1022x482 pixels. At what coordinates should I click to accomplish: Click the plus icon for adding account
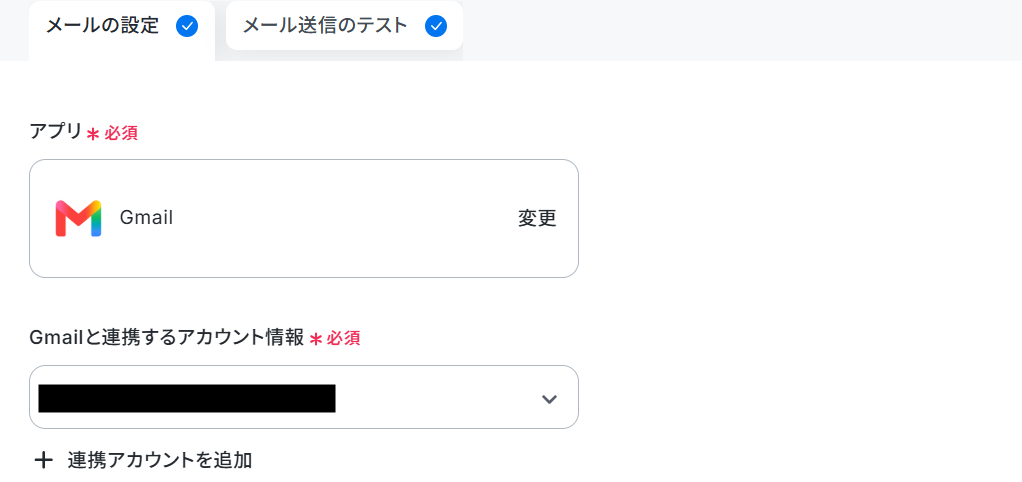tap(44, 461)
